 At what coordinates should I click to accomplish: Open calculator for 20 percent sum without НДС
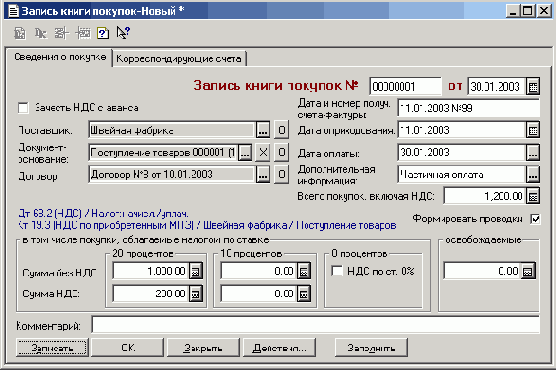coord(195,271)
